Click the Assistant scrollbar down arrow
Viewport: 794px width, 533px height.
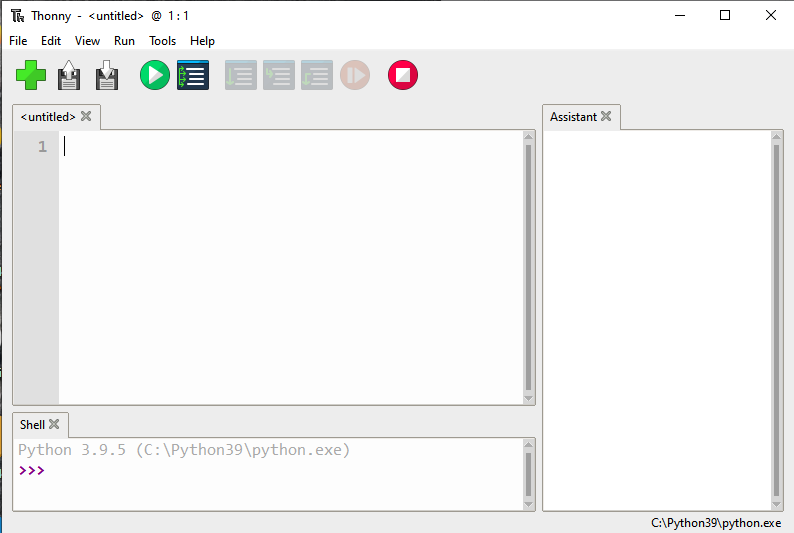point(776,505)
